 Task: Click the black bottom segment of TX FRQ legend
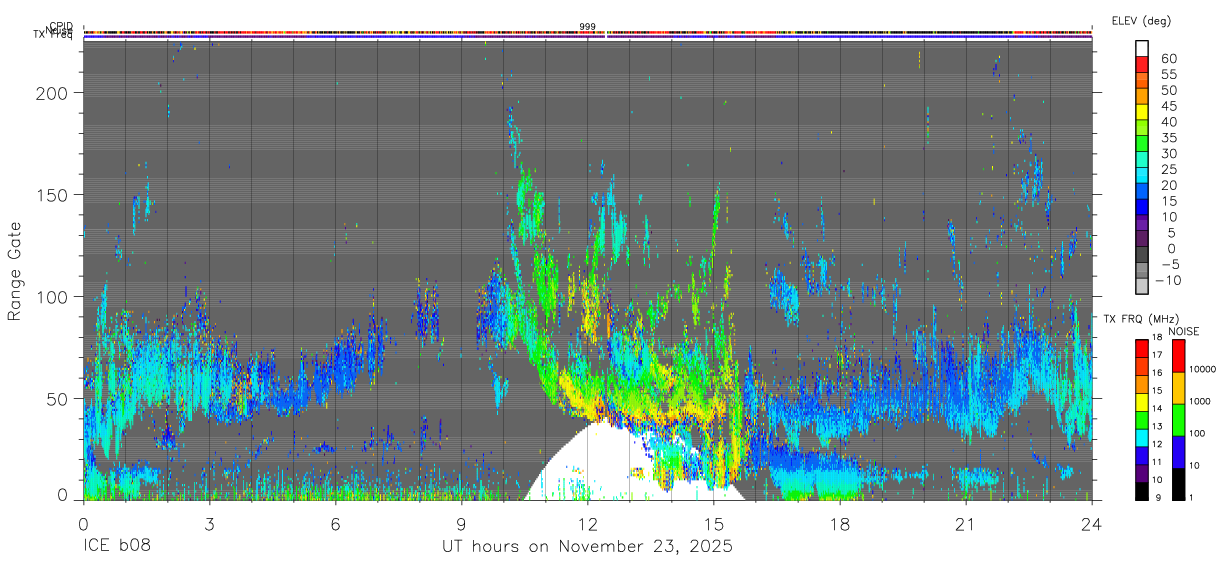[x=1142, y=491]
